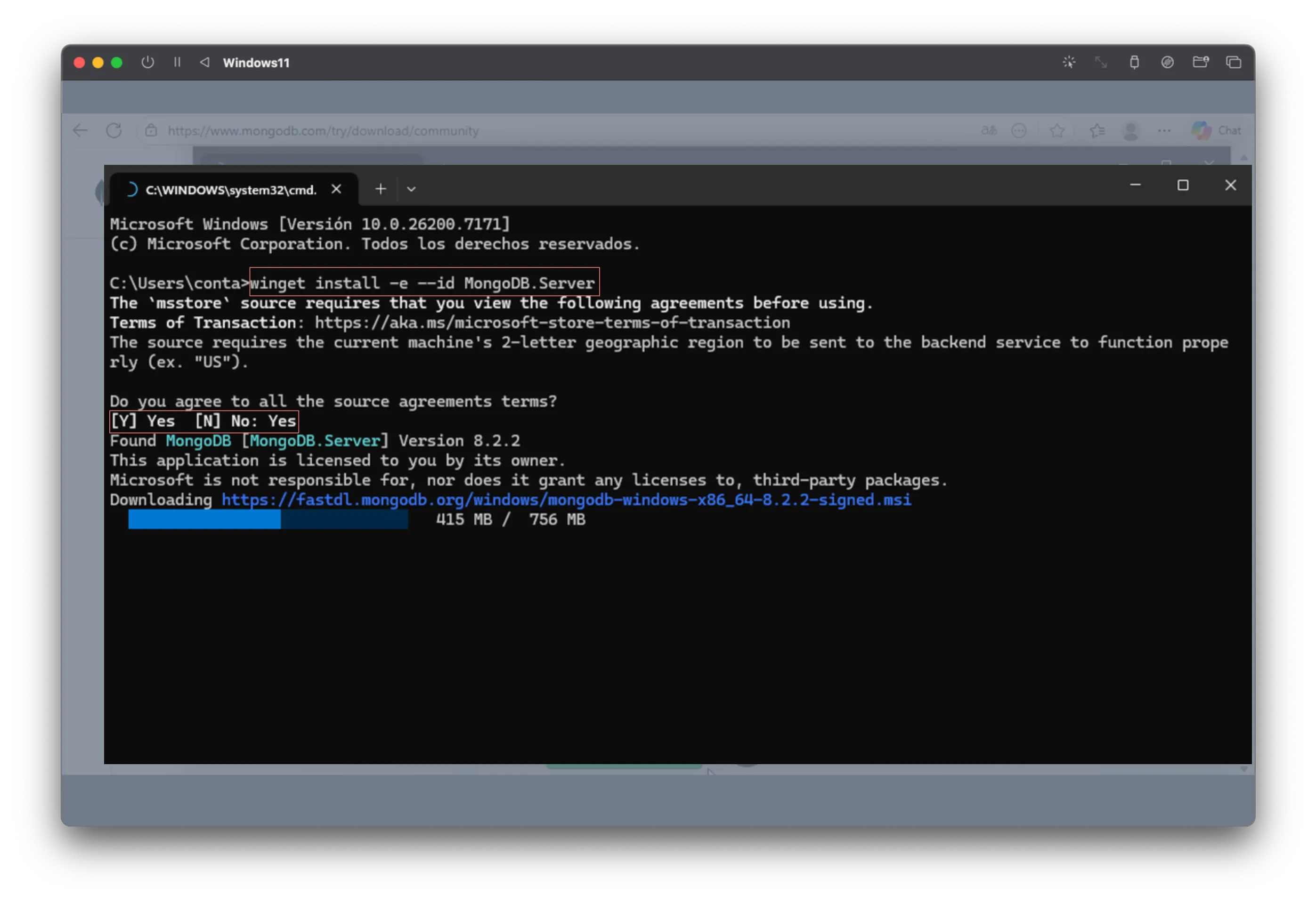Click the MongoDB download progress bar

[x=268, y=519]
